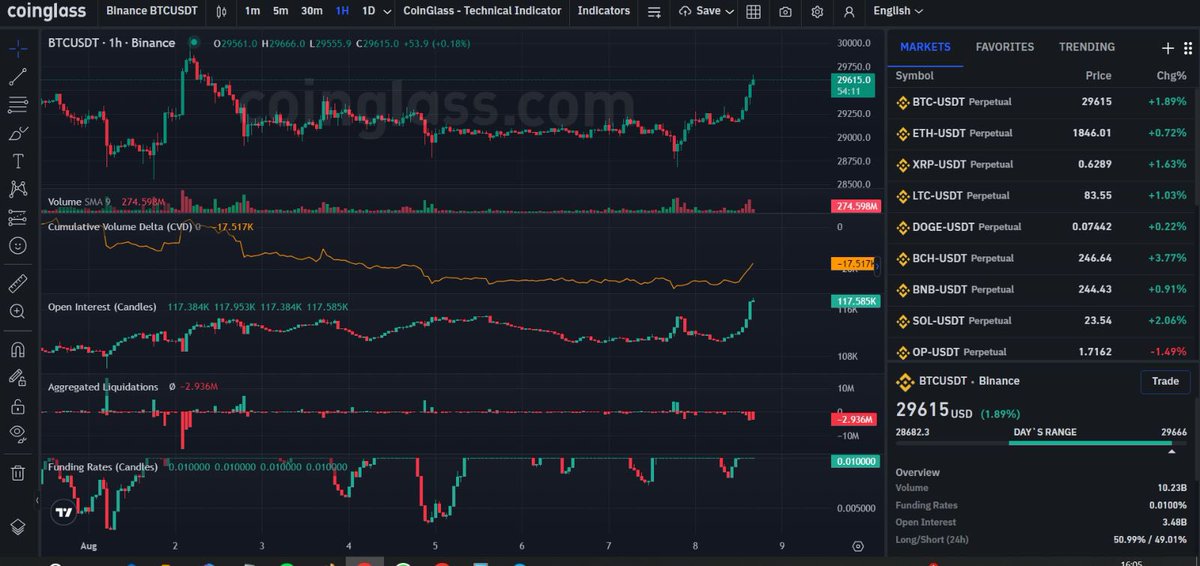
Task: Open the chart patterns tool
Action: tap(18, 188)
